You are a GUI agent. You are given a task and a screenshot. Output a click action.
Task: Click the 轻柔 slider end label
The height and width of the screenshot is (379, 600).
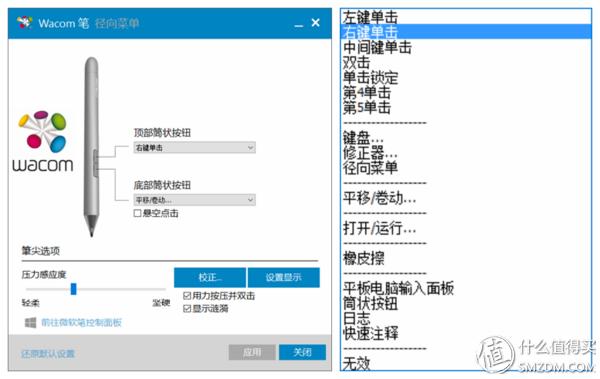31,303
